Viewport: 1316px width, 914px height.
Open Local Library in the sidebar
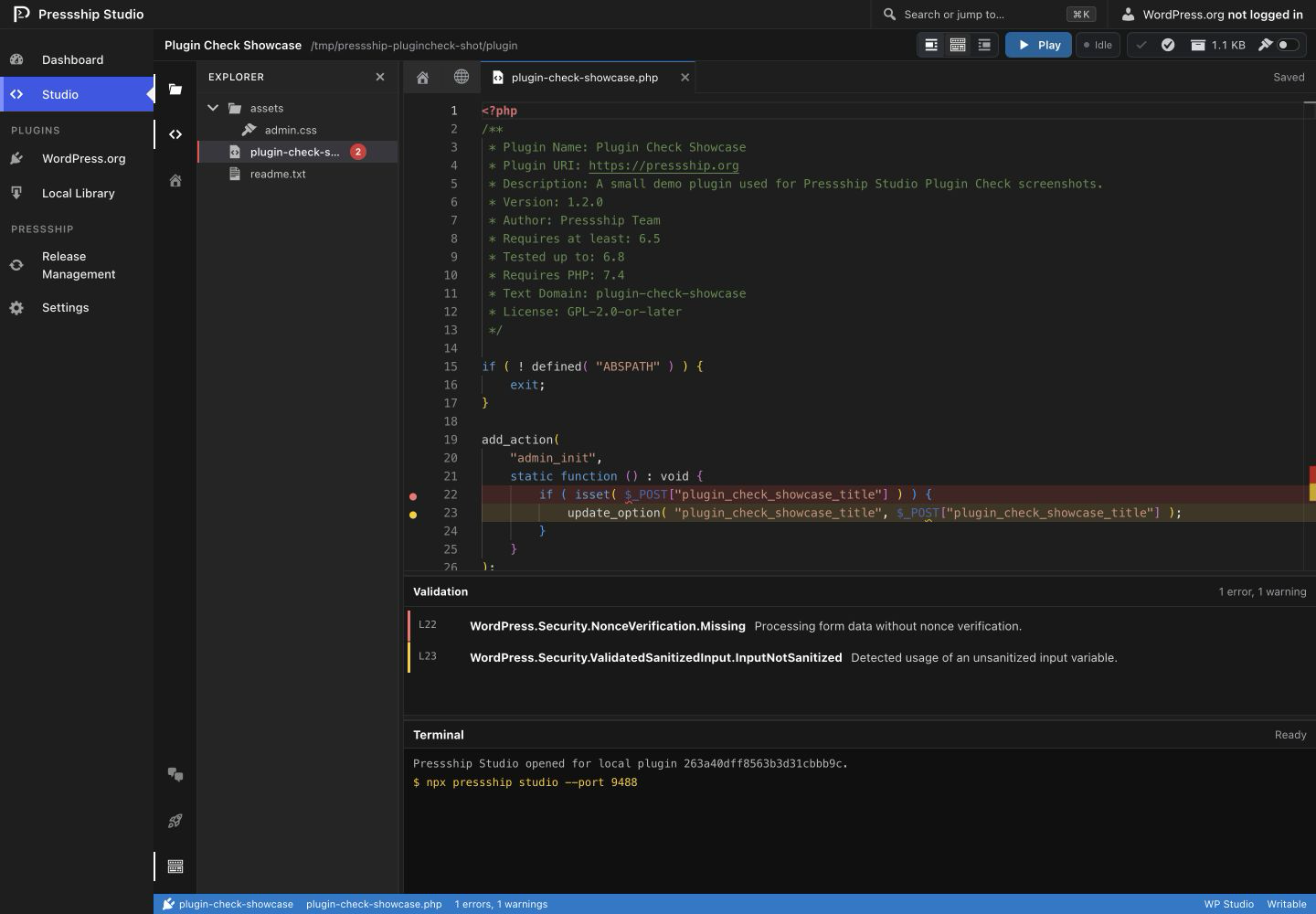tap(77, 193)
